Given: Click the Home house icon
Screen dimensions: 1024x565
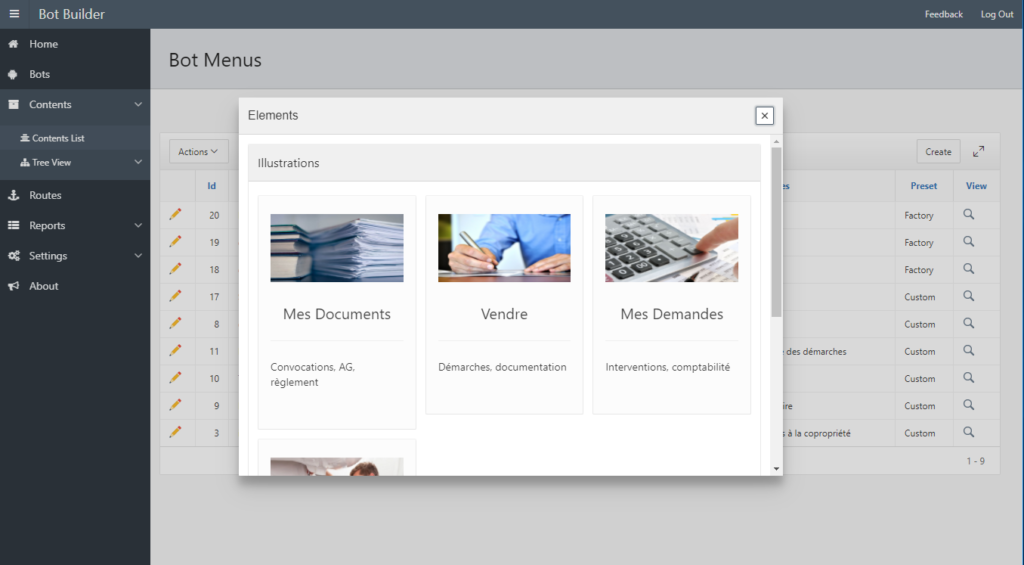Looking at the screenshot, I should tap(13, 44).
